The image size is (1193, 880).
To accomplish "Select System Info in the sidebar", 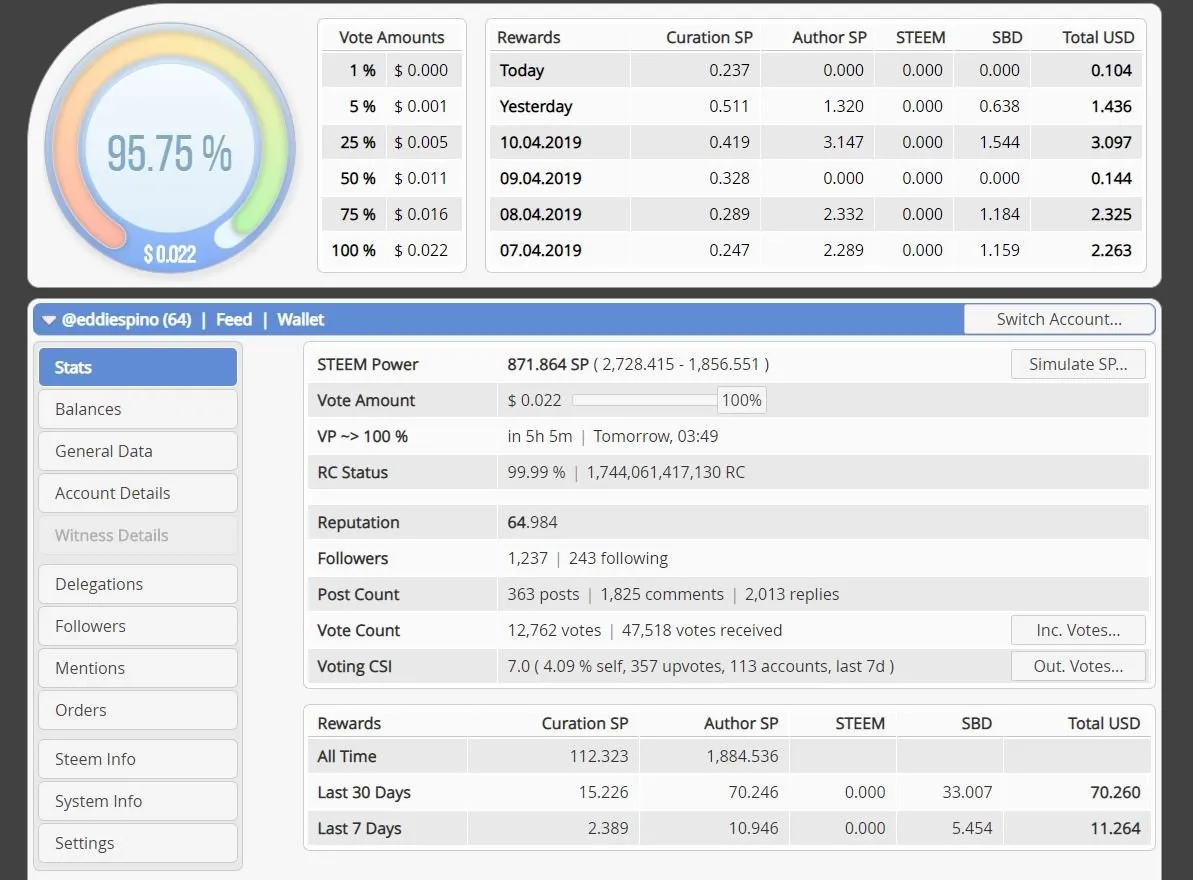I will (x=138, y=801).
